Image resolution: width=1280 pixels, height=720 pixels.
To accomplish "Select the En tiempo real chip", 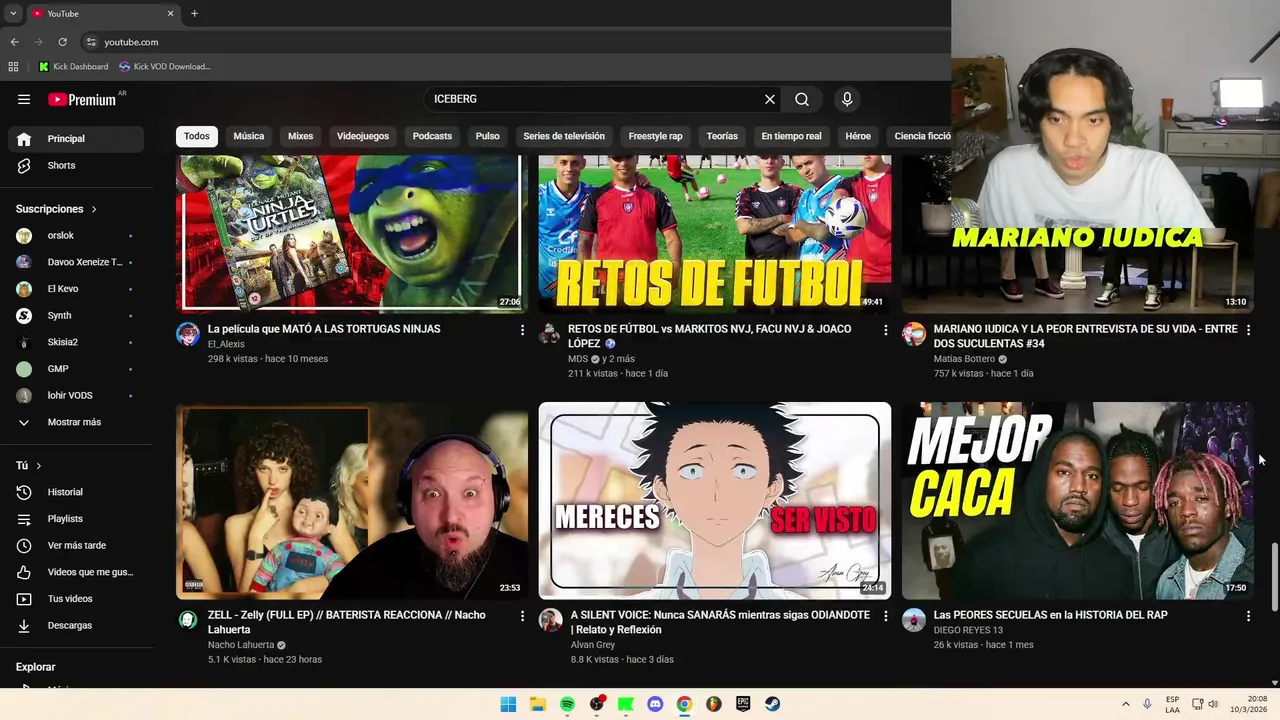I will 791,136.
